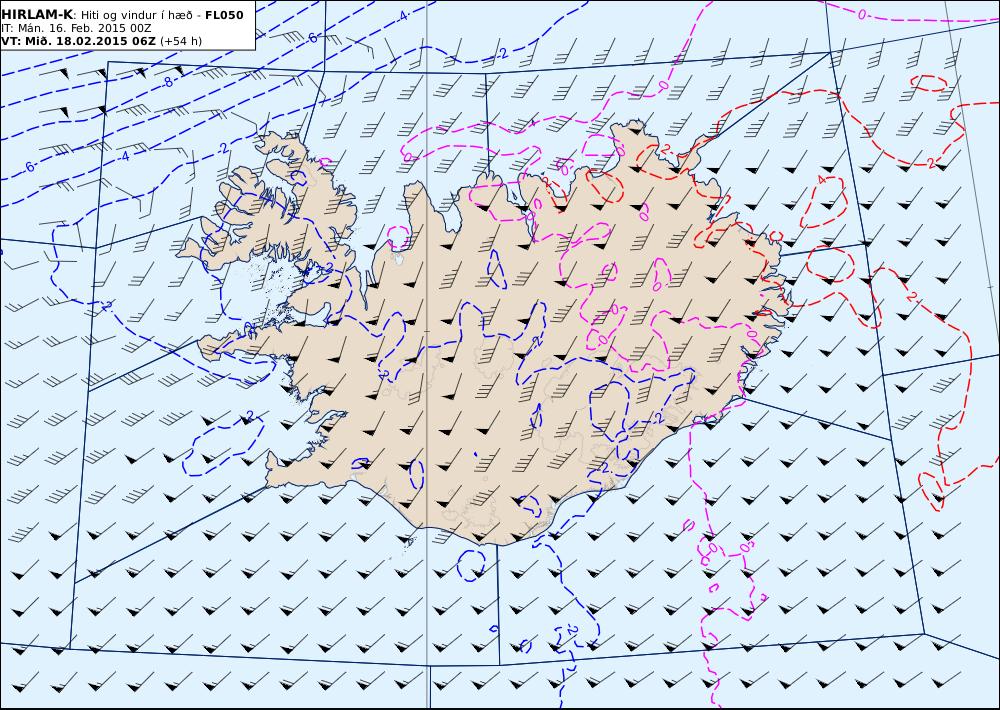Click the red '4' isotherm contour label
The image size is (1000, 710).
coord(821,181)
